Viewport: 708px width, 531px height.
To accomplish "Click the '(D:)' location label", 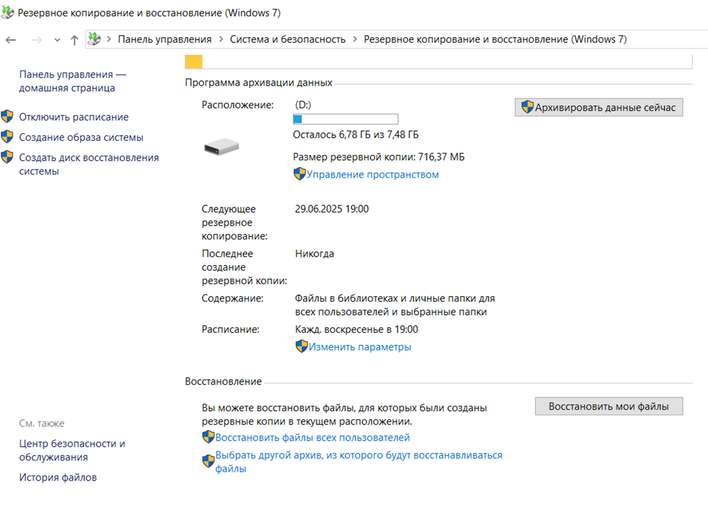I will [x=303, y=105].
